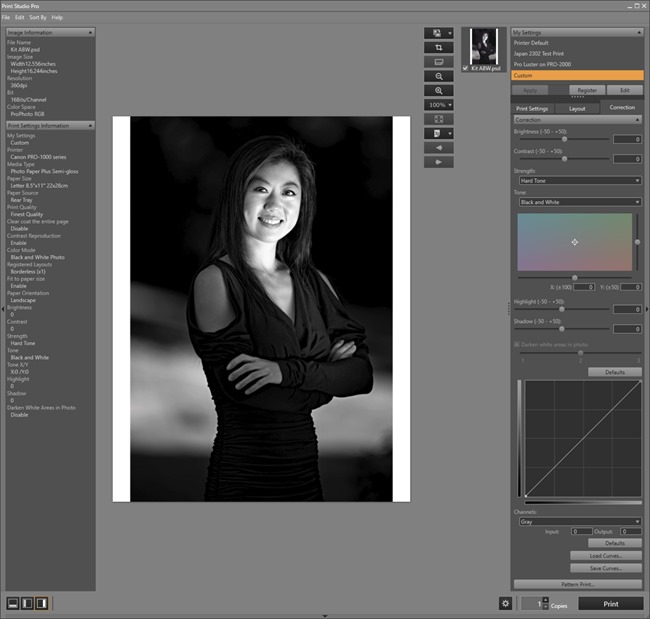
Task: Click the Brightness slider handle
Action: (x=565, y=139)
